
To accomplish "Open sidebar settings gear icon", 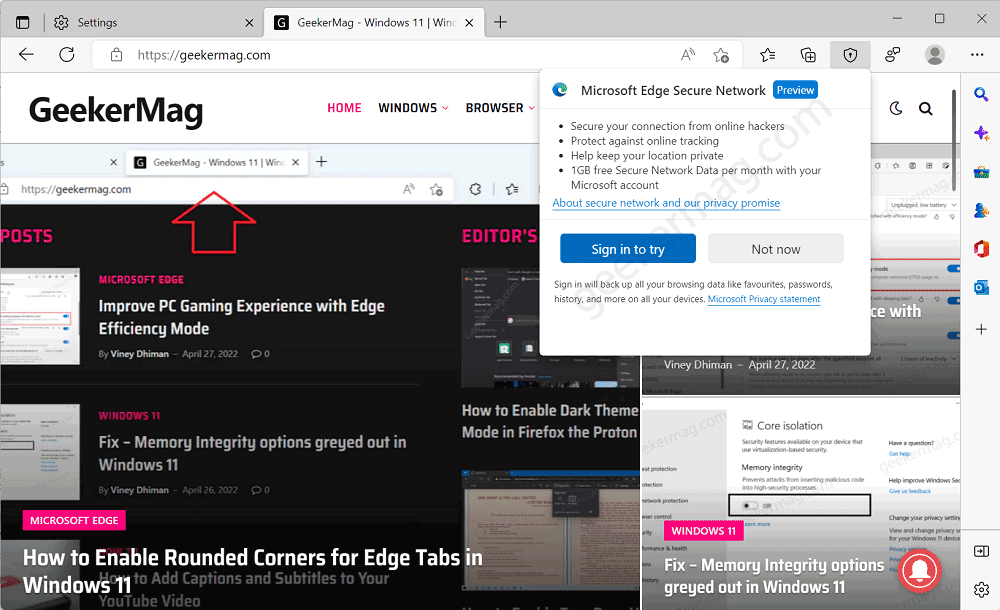I will point(981,590).
